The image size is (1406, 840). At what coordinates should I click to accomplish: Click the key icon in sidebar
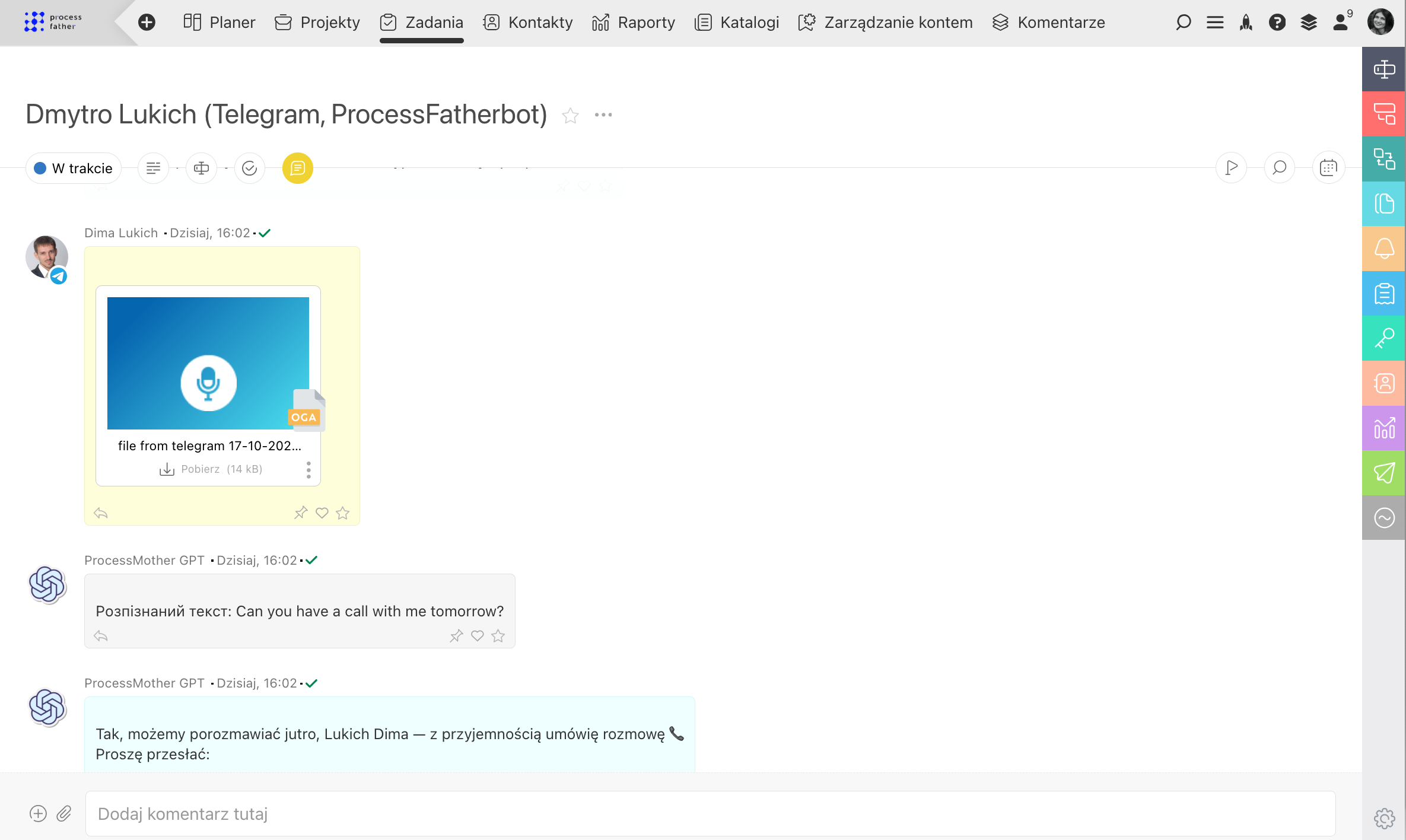tap(1383, 338)
